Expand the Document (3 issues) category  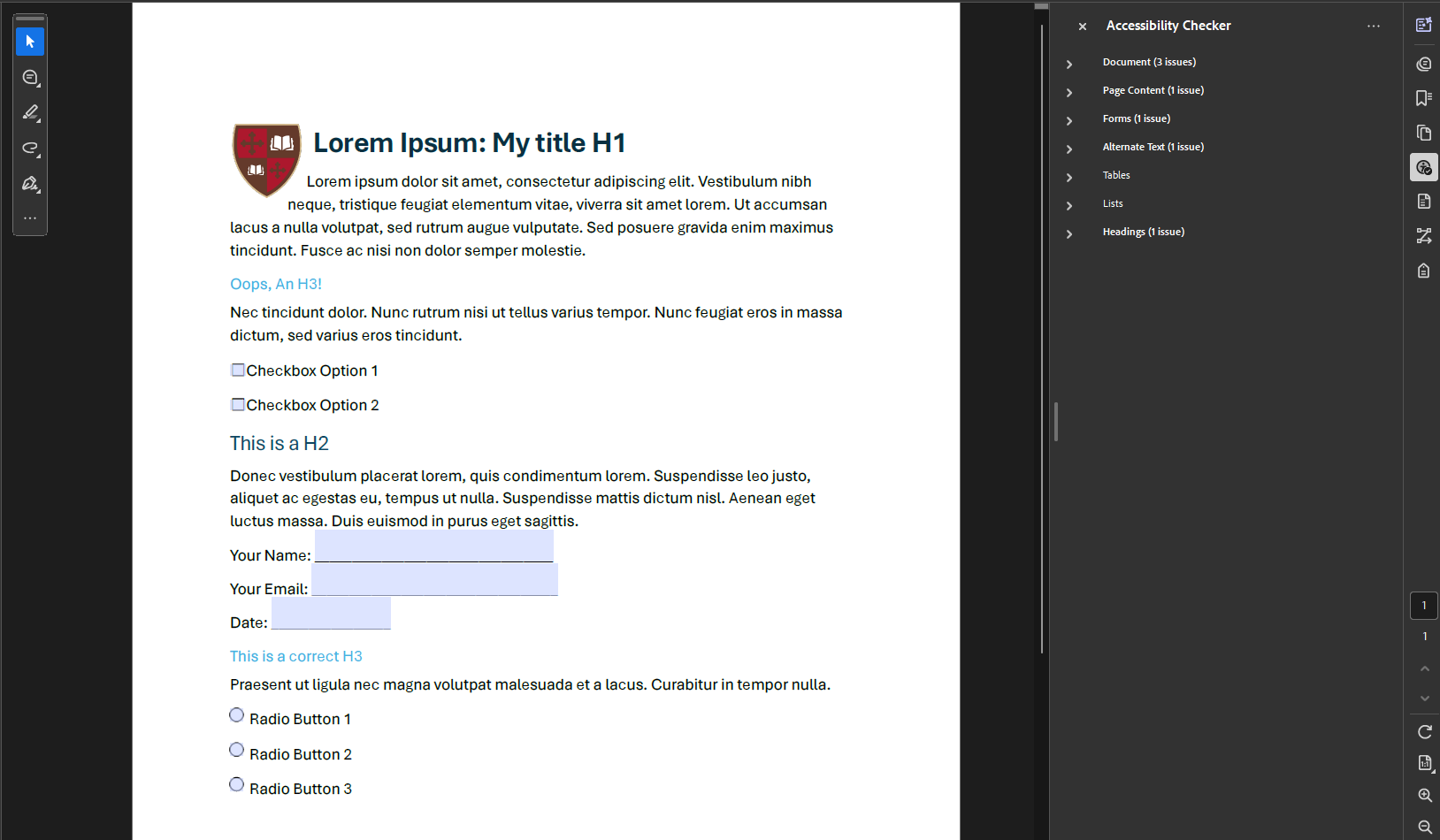point(1069,64)
